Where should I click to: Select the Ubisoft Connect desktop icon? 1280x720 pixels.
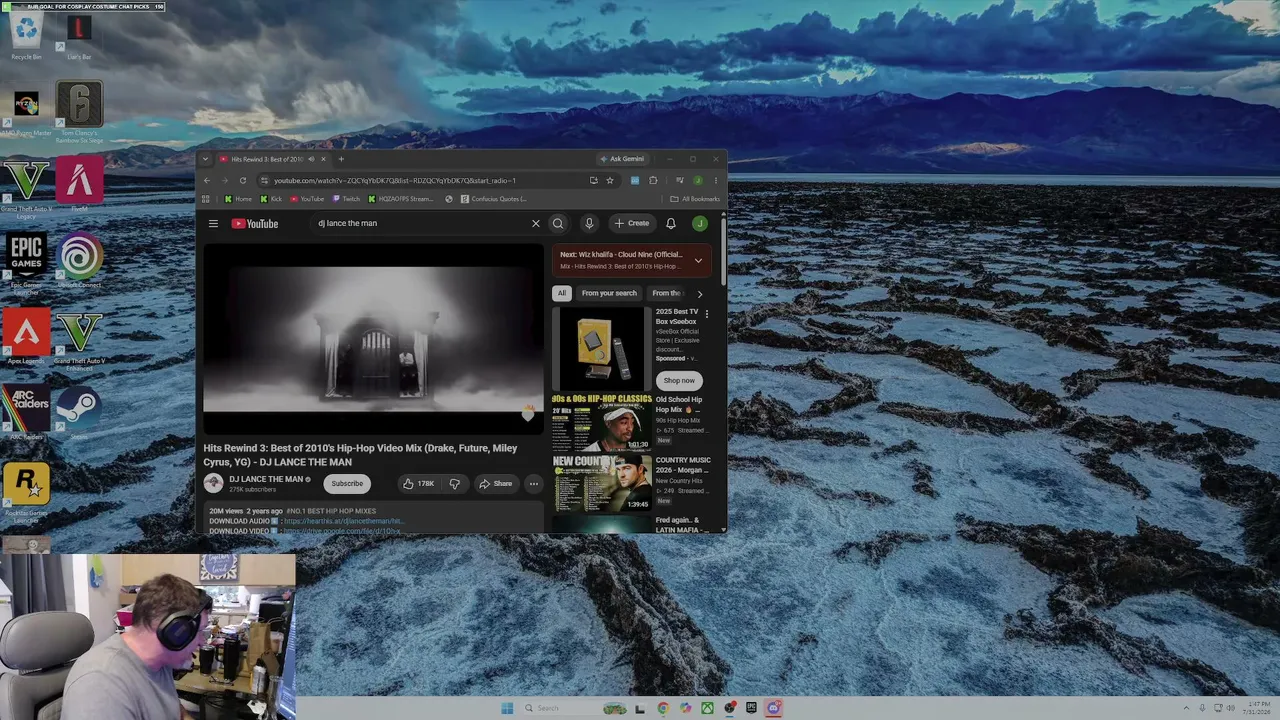coord(79,262)
